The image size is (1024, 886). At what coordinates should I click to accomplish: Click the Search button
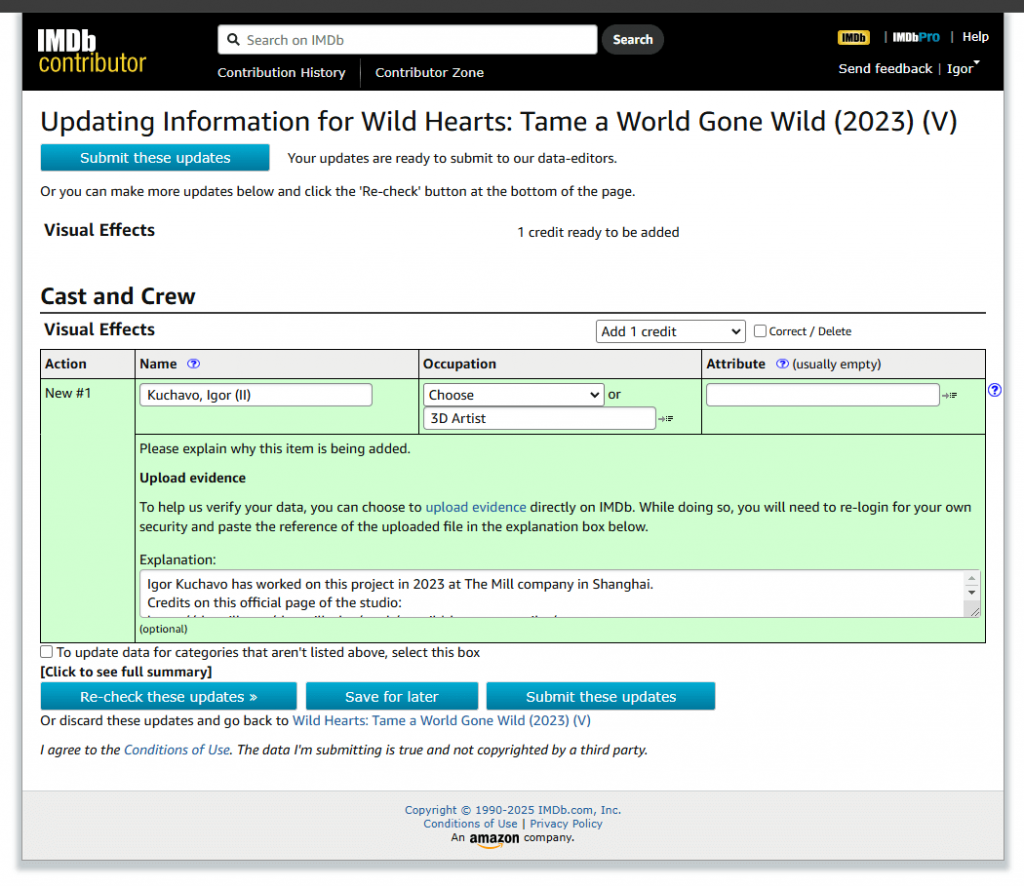[632, 40]
